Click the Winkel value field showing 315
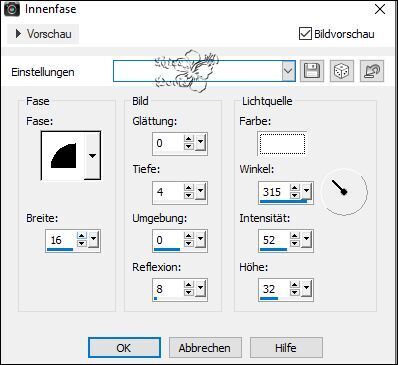This screenshot has height=365, width=398. pos(274,192)
